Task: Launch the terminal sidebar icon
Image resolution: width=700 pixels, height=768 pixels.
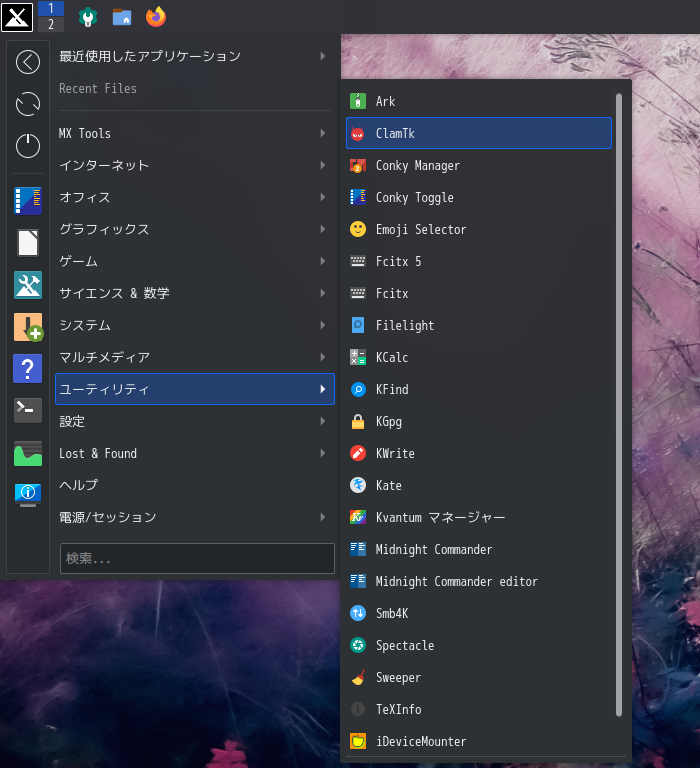Action: pyautogui.click(x=28, y=410)
